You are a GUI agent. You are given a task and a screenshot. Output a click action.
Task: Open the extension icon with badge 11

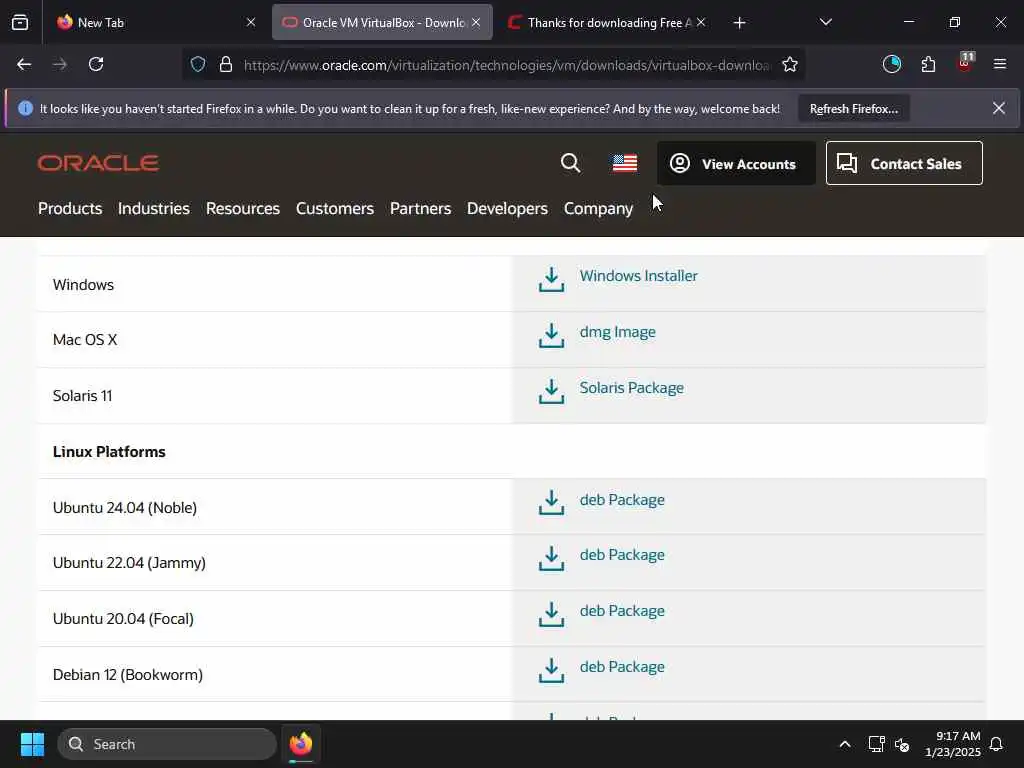point(965,63)
